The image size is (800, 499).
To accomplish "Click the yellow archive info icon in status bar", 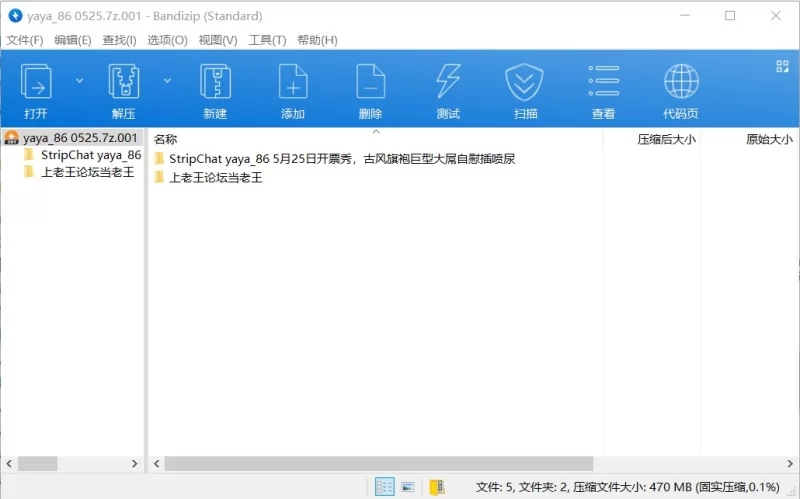I will (x=437, y=487).
